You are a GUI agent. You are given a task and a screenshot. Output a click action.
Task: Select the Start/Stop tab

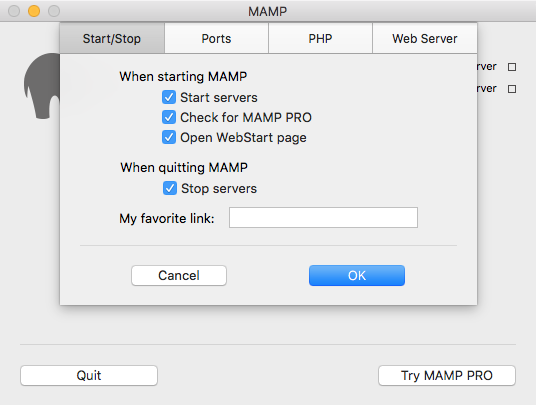[112, 39]
